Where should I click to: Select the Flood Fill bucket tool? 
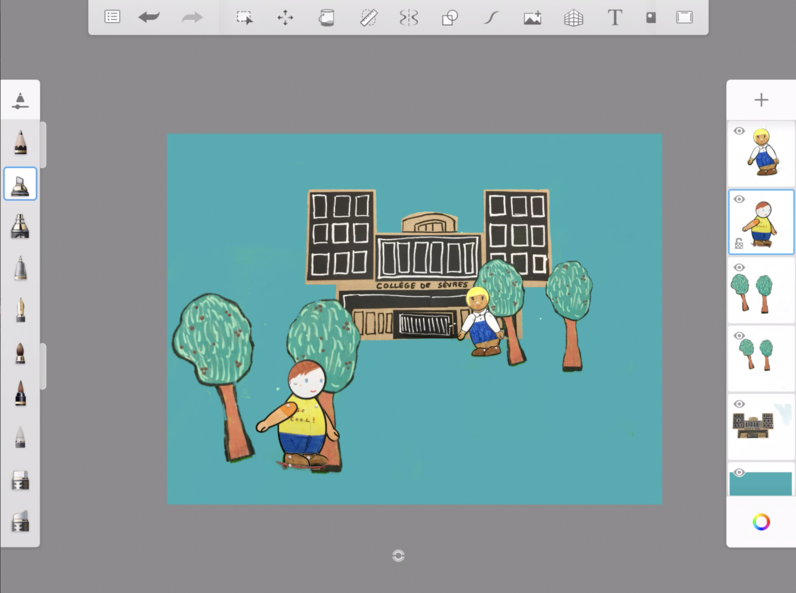[326, 18]
